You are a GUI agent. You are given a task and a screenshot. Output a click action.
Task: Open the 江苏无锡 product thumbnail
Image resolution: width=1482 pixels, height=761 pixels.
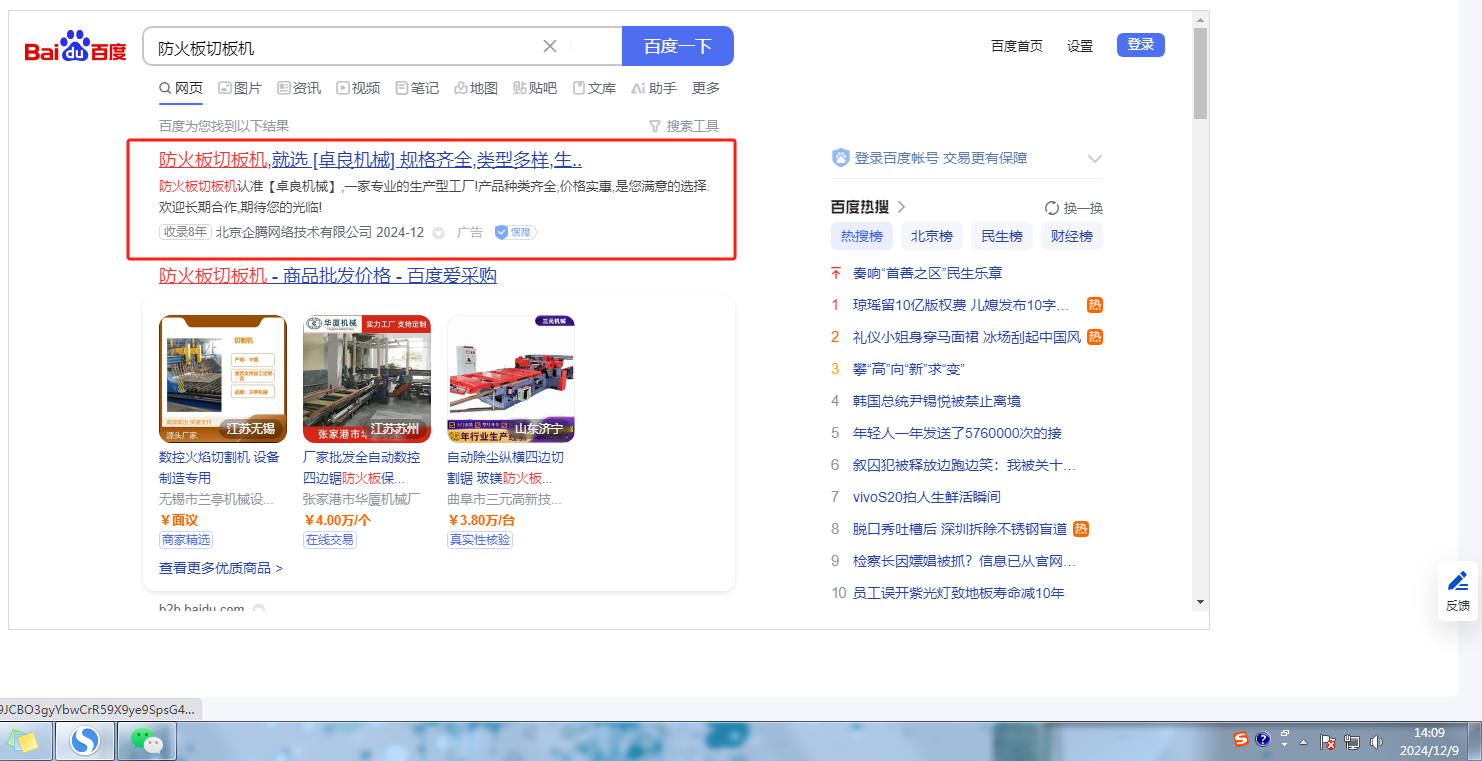[223, 379]
